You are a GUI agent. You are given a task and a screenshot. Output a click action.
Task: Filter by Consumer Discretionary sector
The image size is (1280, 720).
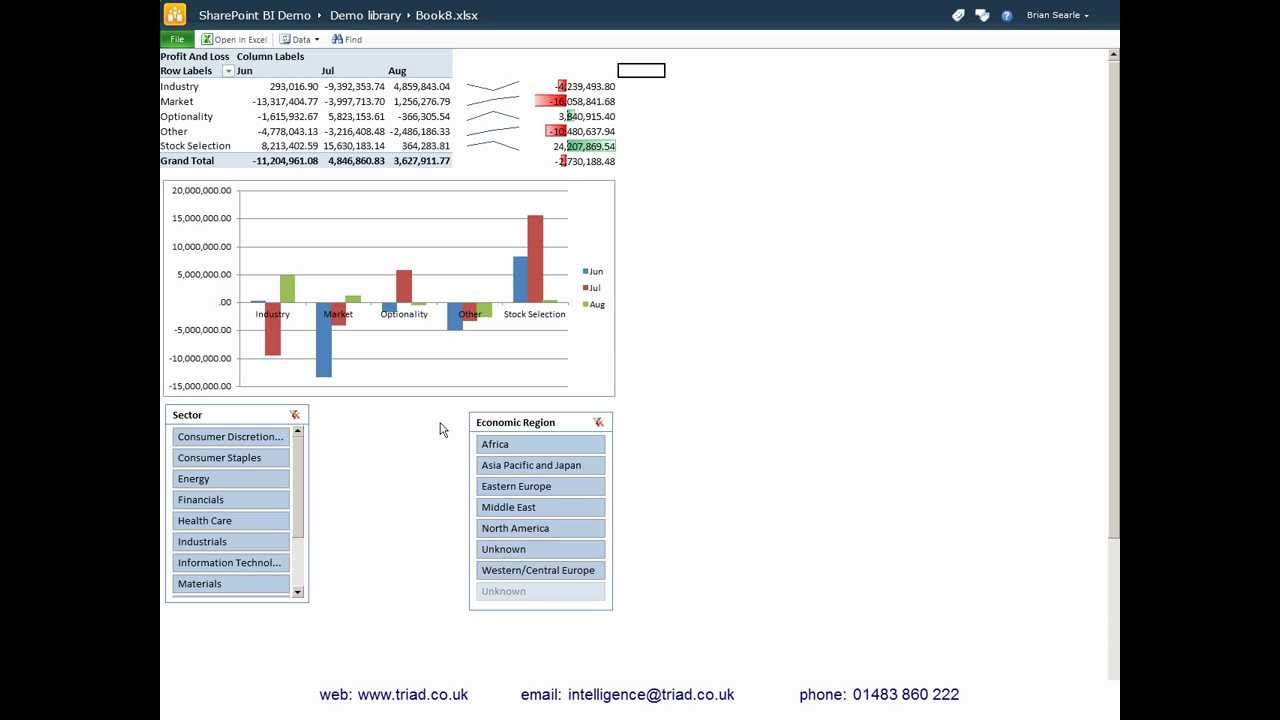pos(231,437)
